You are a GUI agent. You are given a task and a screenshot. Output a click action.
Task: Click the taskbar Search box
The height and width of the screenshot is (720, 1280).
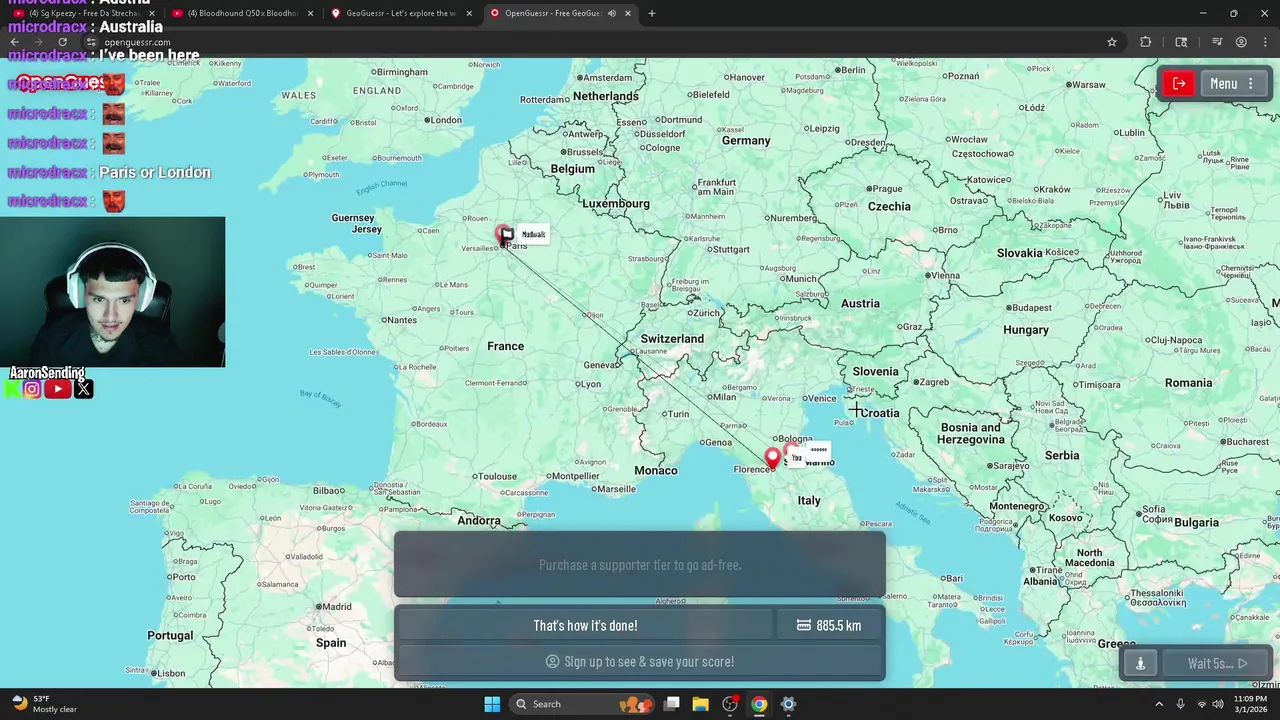(x=580, y=704)
